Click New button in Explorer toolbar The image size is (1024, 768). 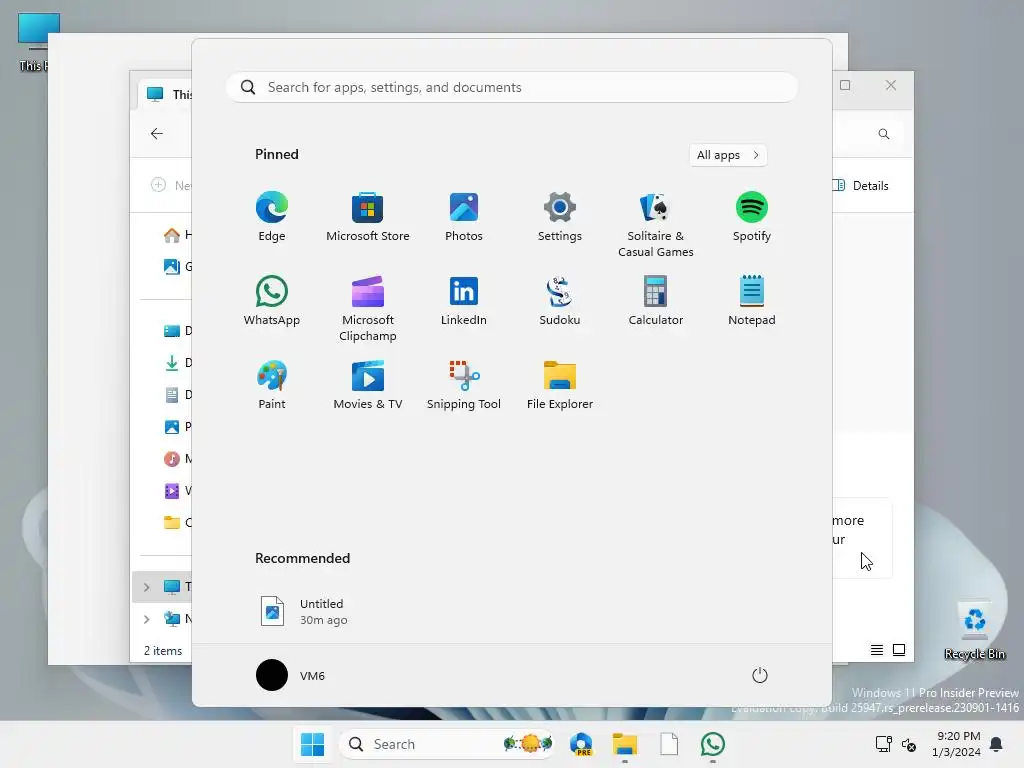(x=170, y=185)
